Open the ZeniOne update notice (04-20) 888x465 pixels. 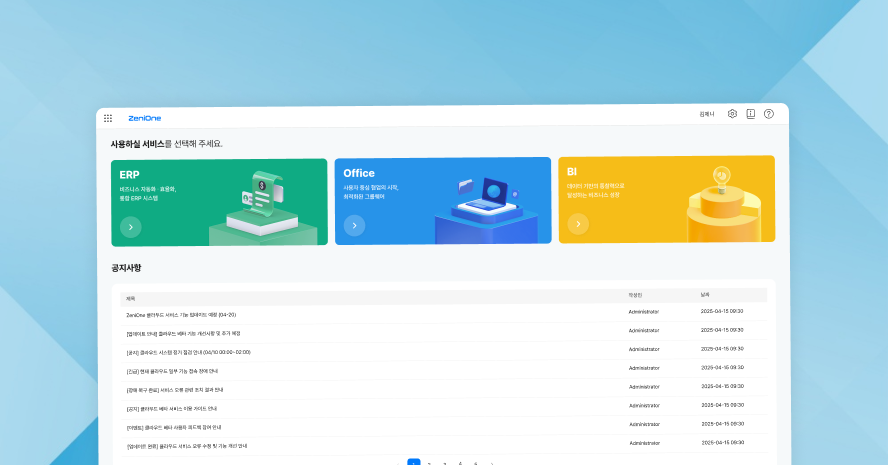coord(181,315)
